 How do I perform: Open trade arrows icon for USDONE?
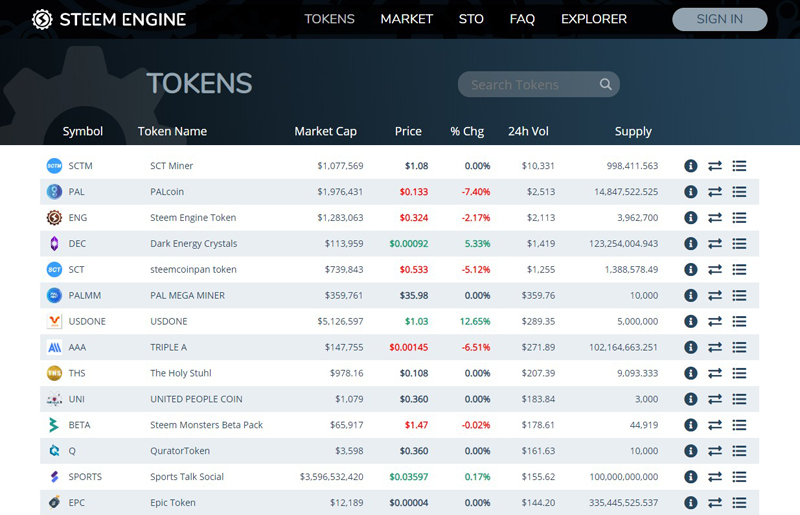click(x=715, y=322)
